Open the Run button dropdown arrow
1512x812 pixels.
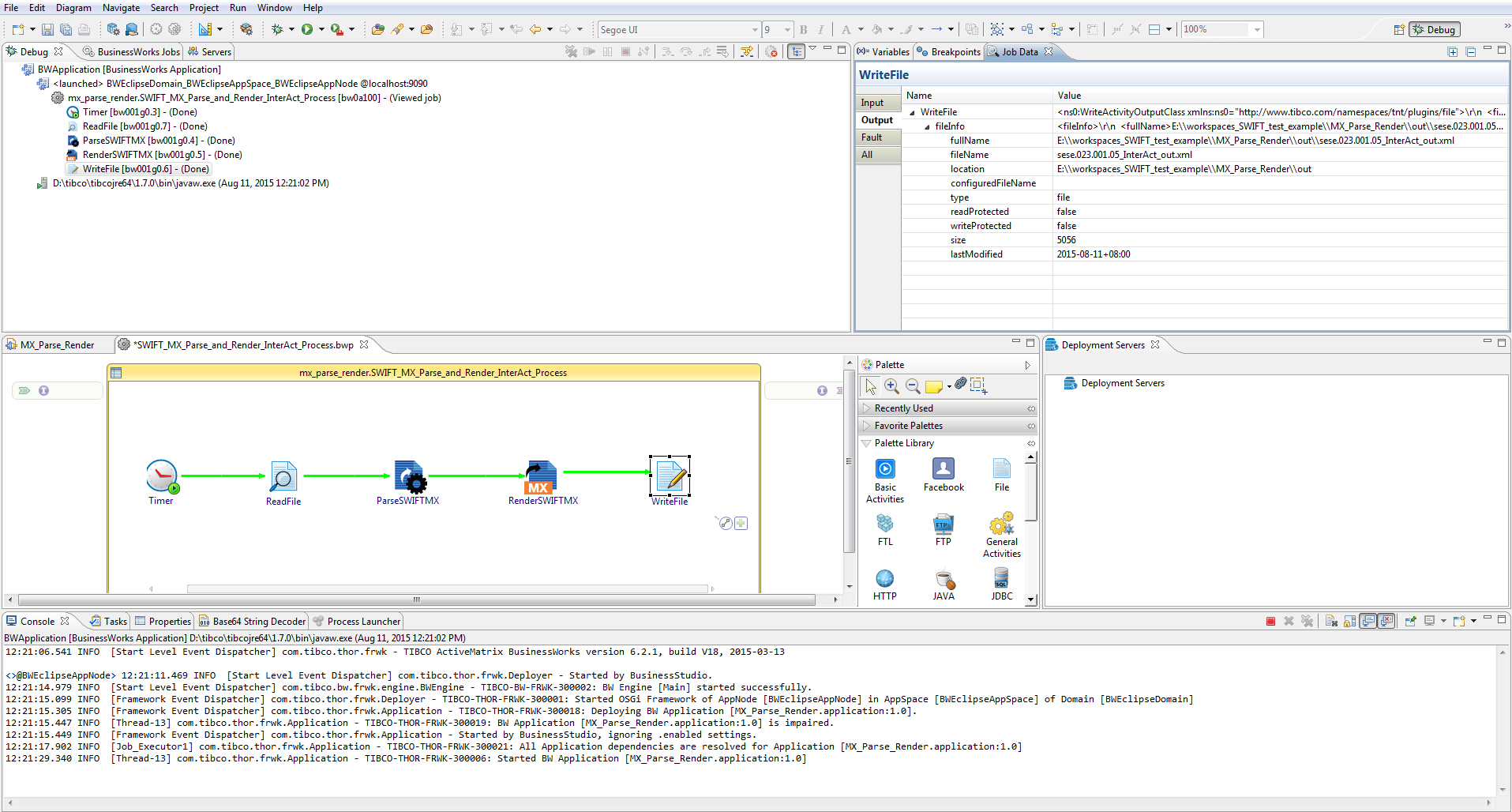tap(321, 29)
